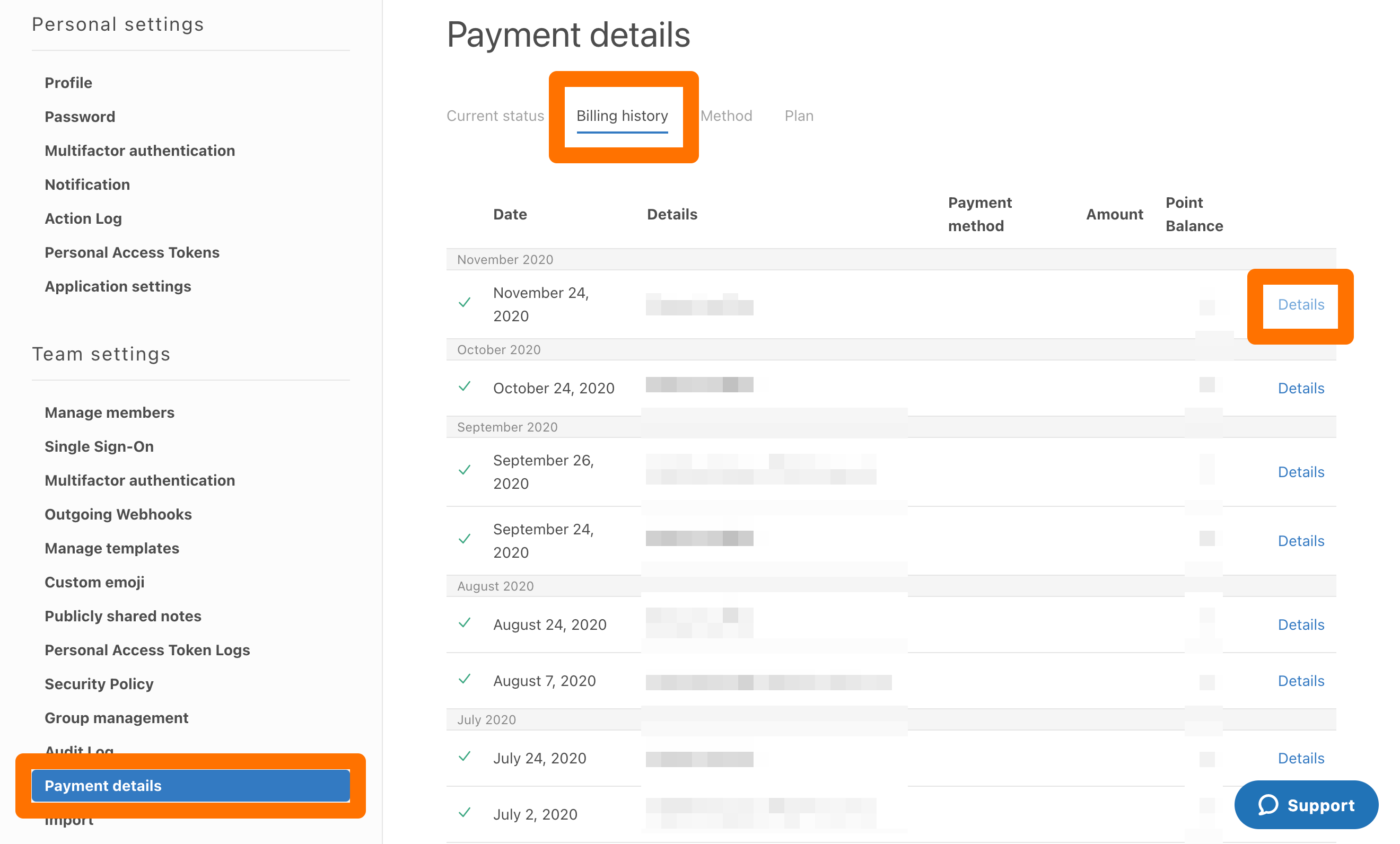Image resolution: width=1400 pixels, height=844 pixels.
Task: Click the checkmark icon for July 2, 2020
Action: [x=464, y=813]
